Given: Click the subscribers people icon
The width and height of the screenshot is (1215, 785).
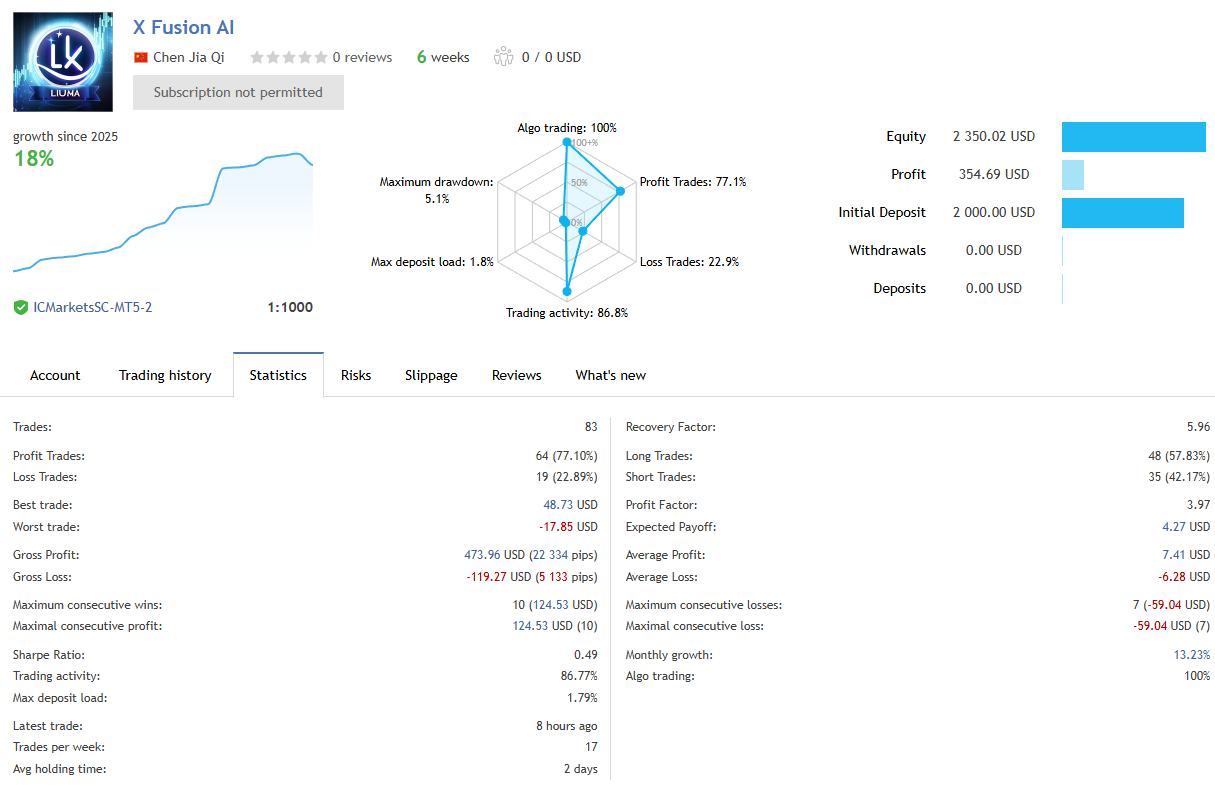Looking at the screenshot, I should coord(502,57).
